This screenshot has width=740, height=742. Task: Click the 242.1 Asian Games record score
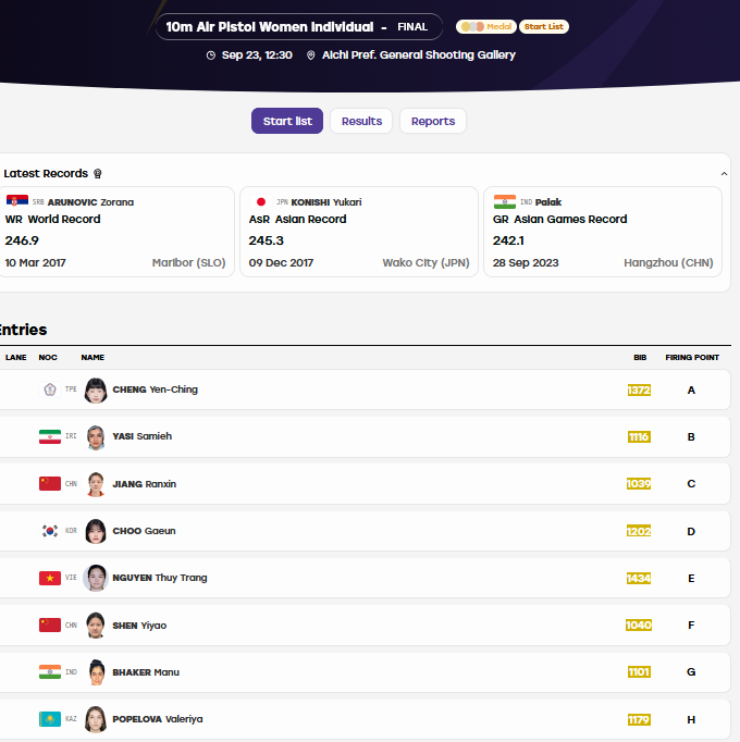[508, 240]
